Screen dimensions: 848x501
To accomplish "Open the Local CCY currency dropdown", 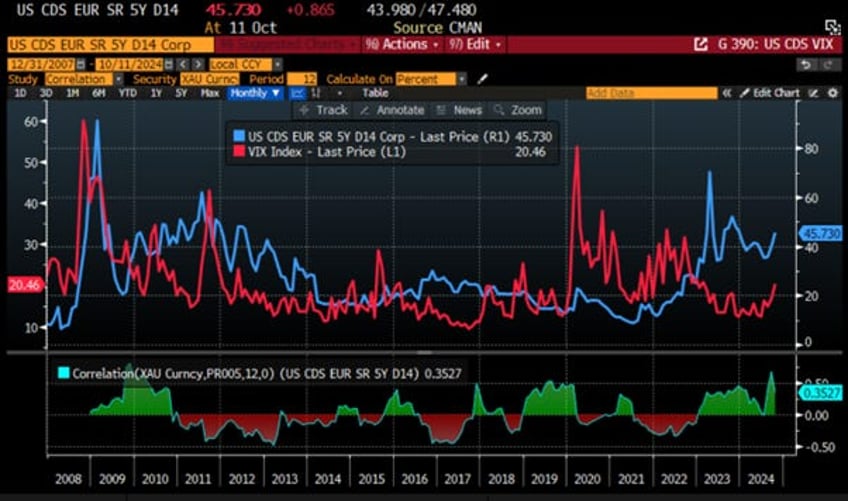I will (x=246, y=64).
